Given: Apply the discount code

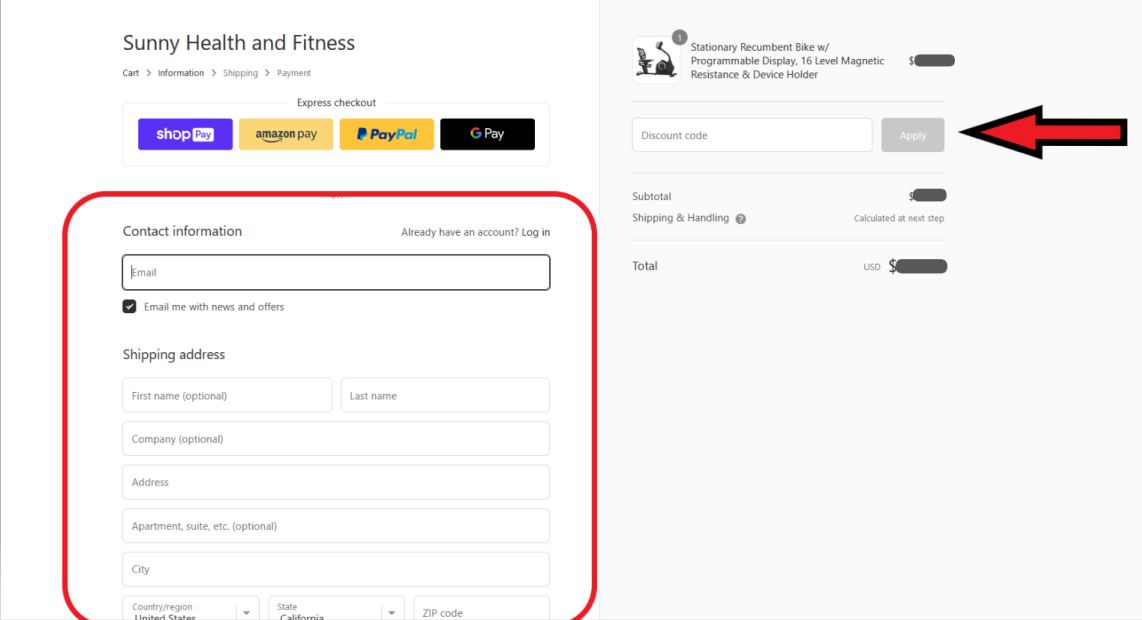Looking at the screenshot, I should (913, 135).
